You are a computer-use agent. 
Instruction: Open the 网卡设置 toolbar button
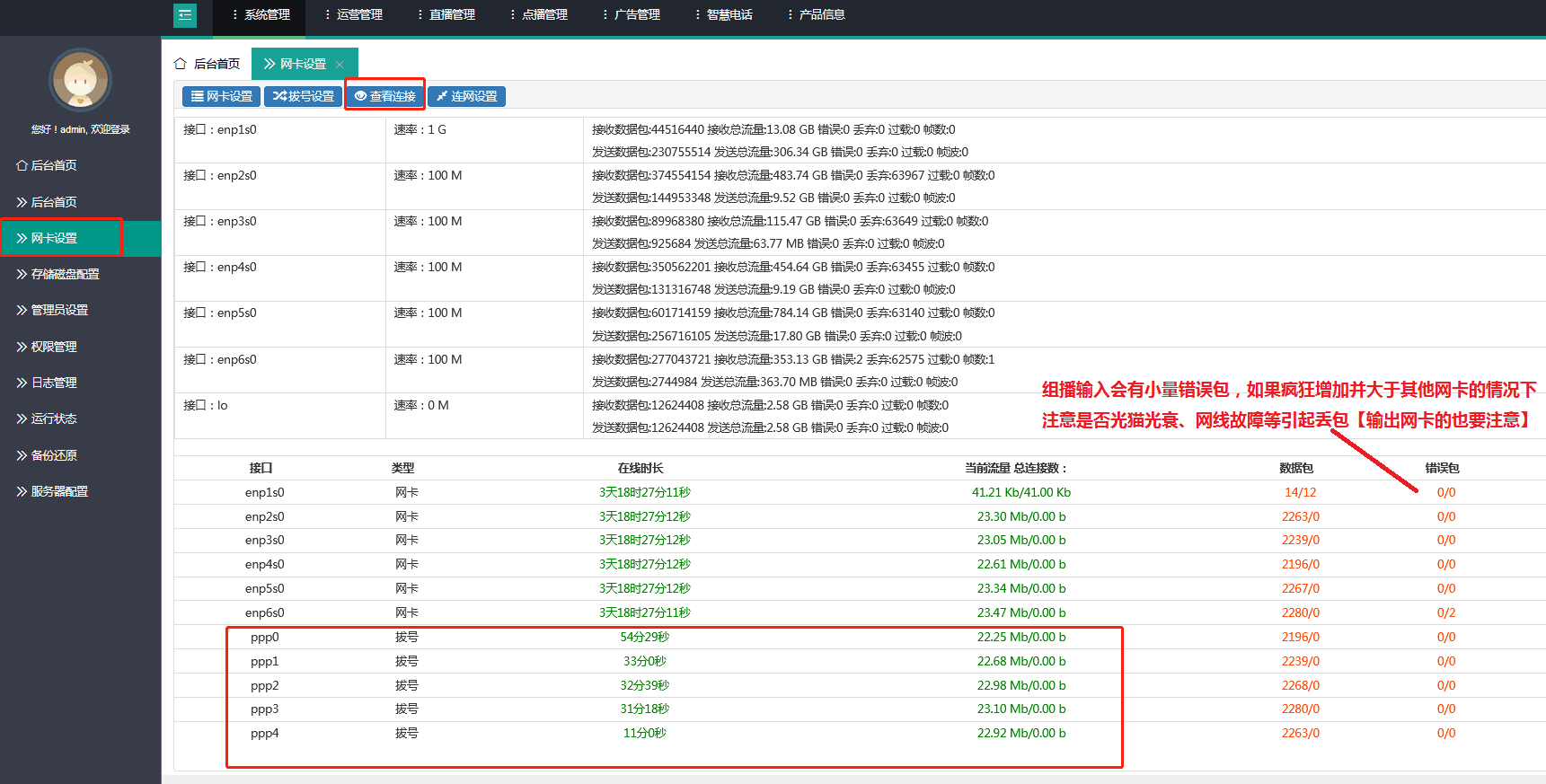(221, 96)
